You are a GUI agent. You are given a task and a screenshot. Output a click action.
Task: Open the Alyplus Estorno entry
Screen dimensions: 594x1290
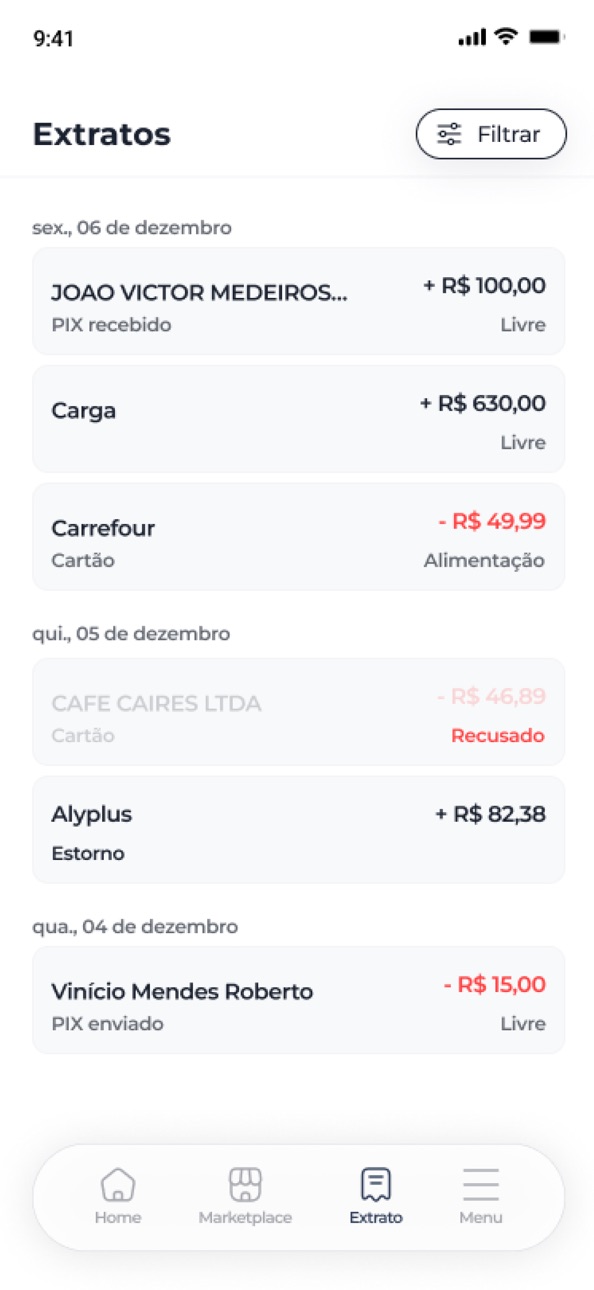tap(298, 830)
